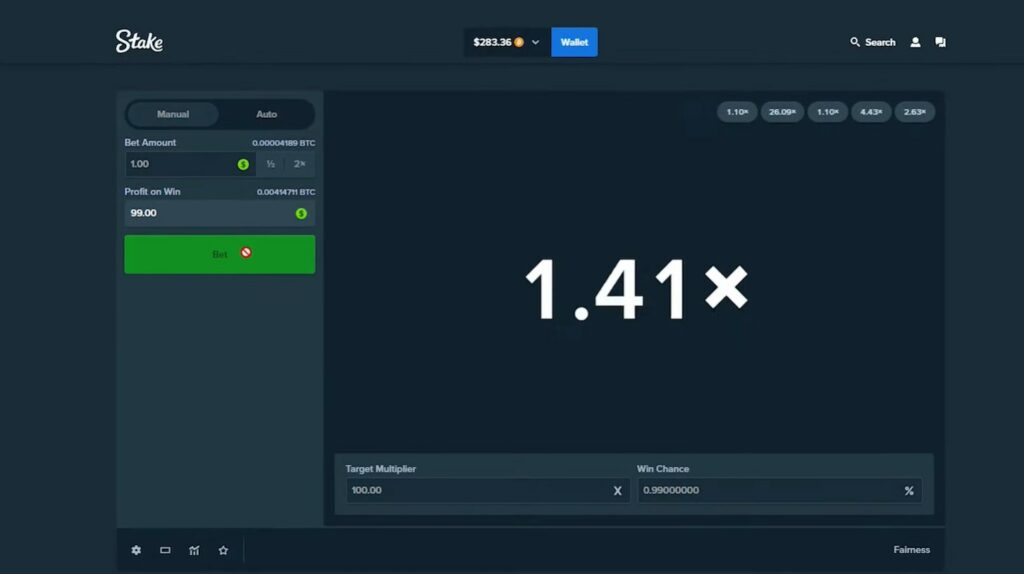This screenshot has width=1024, height=574.
Task: Switch to Auto betting mode
Action: pos(266,114)
